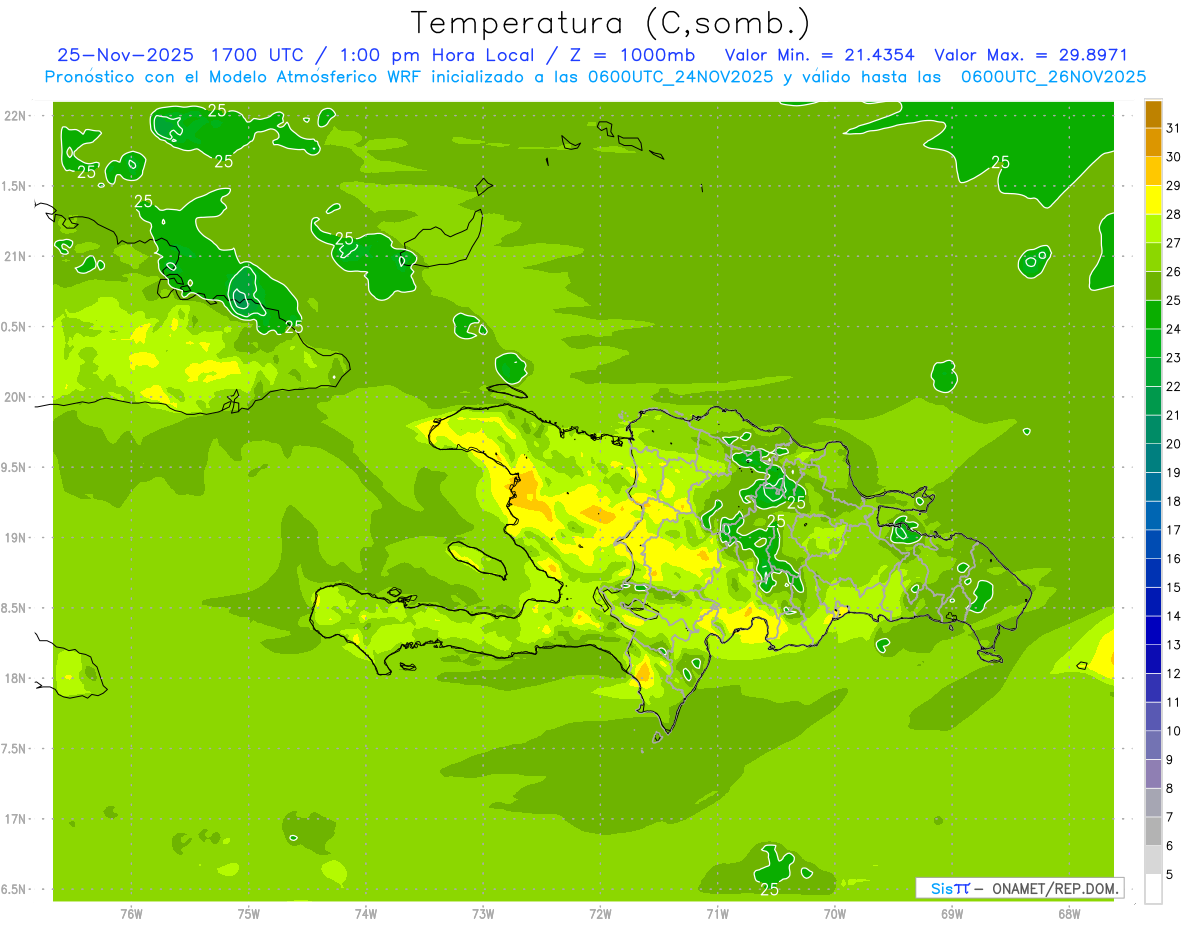Click the orange legend segment above 31
1200x927 pixels.
[x=1153, y=115]
